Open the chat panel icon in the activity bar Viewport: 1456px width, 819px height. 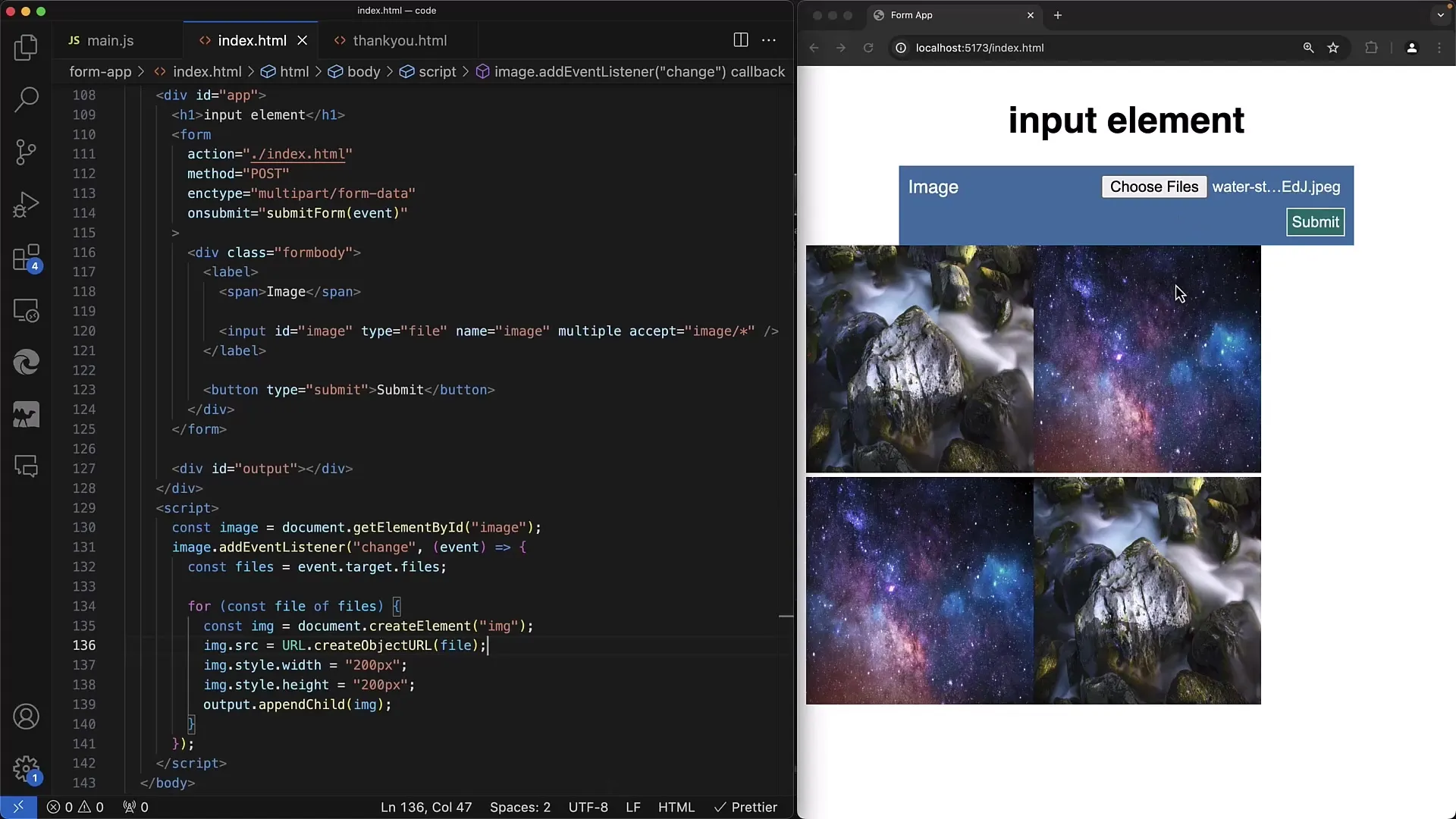[26, 466]
